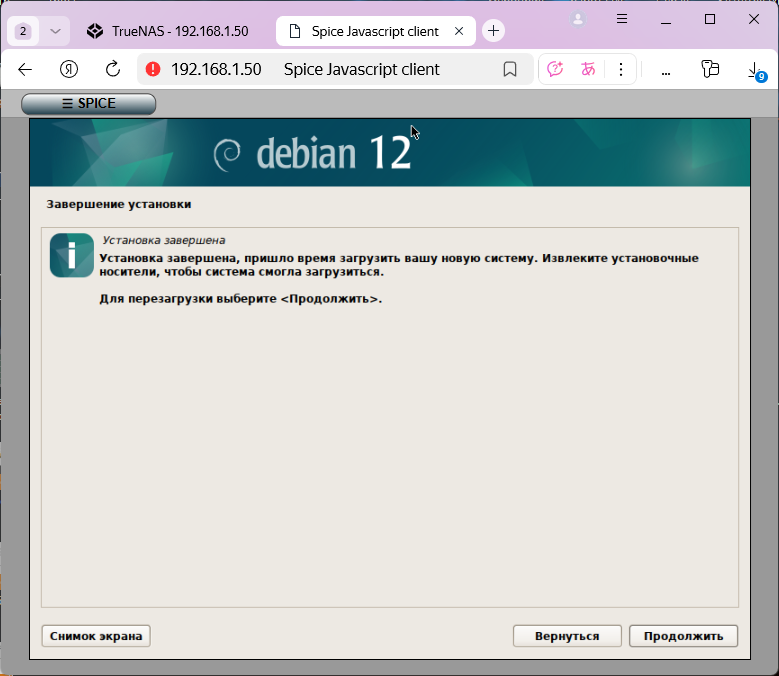Open the browser extensions icon
The width and height of the screenshot is (779, 676).
coord(710,69)
